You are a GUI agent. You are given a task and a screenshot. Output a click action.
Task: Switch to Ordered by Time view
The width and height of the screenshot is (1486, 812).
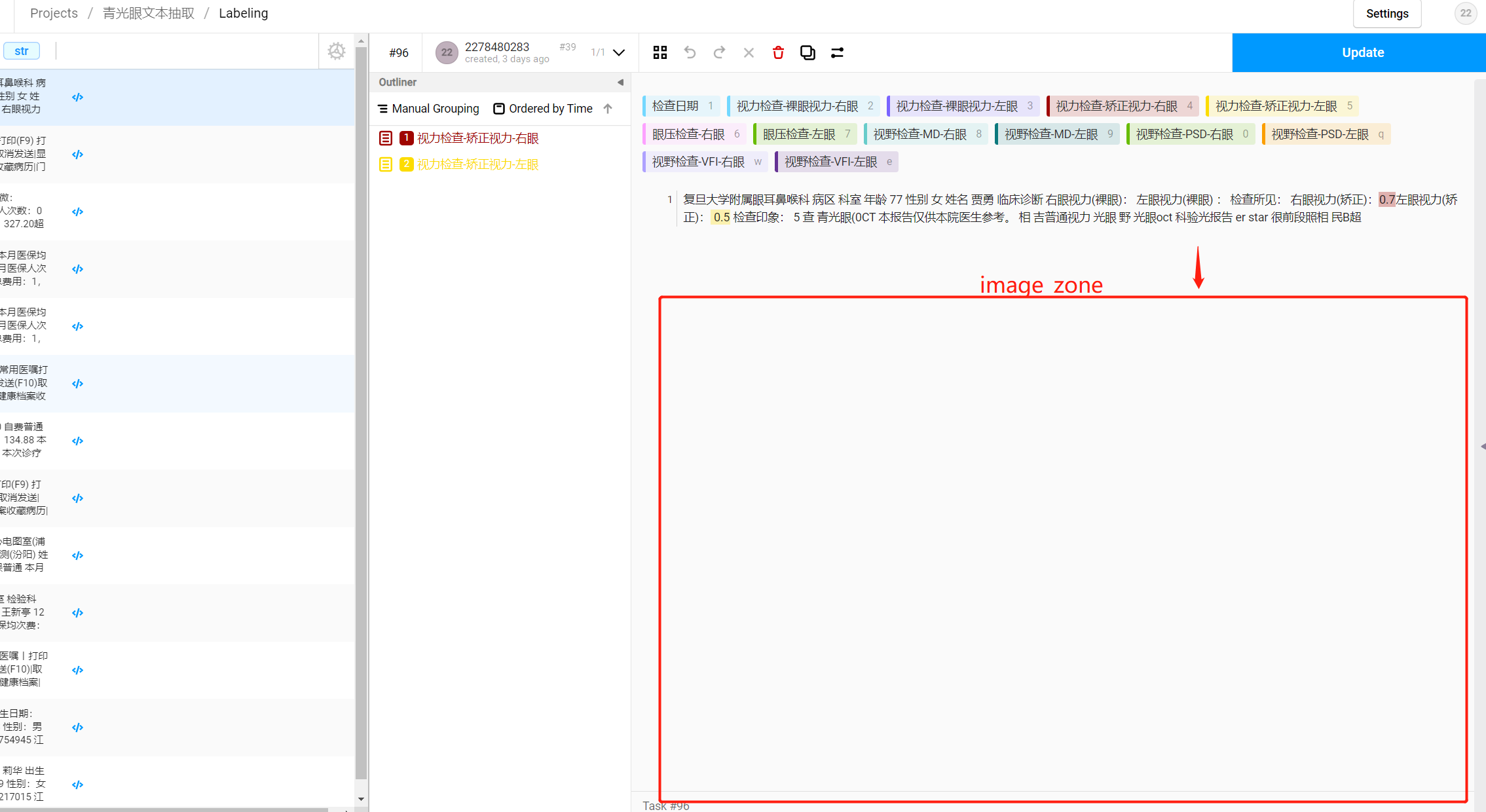(x=550, y=108)
